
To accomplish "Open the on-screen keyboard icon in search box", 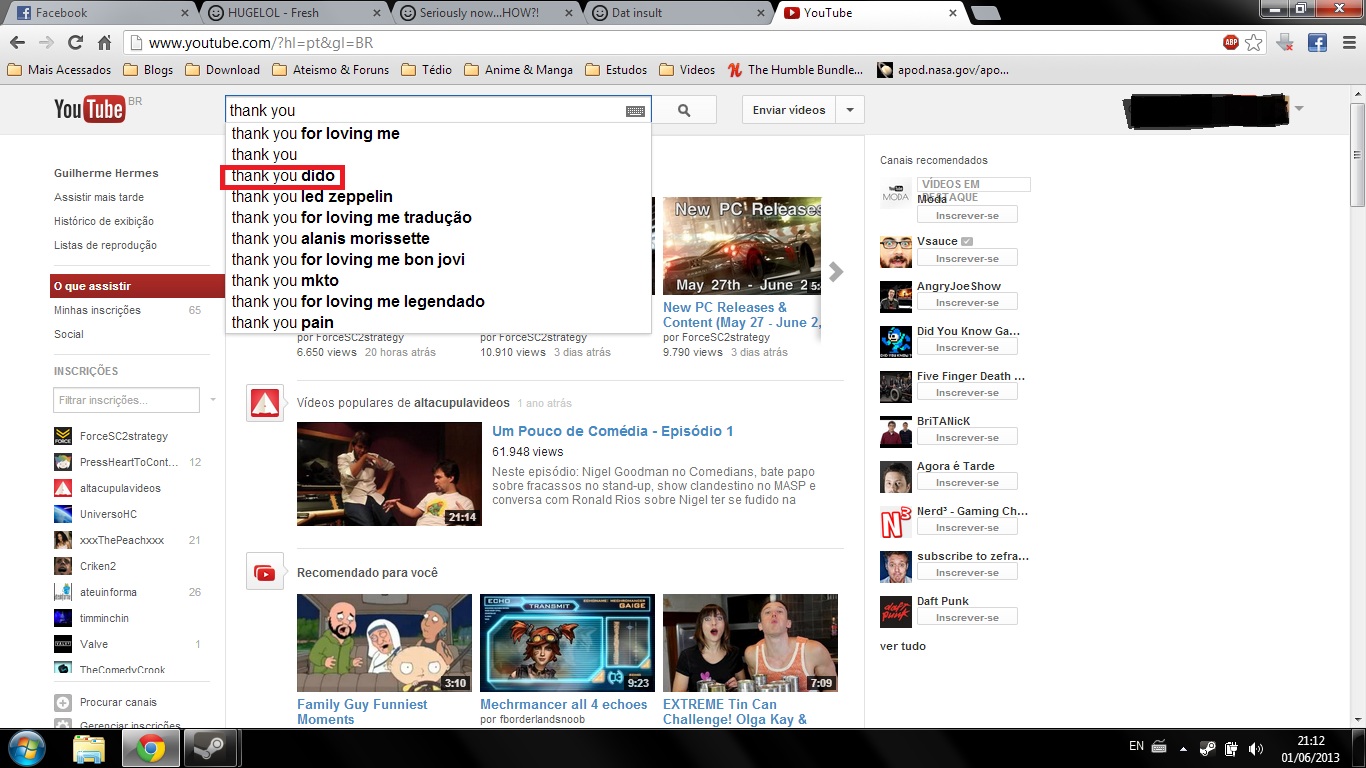I will (x=635, y=111).
